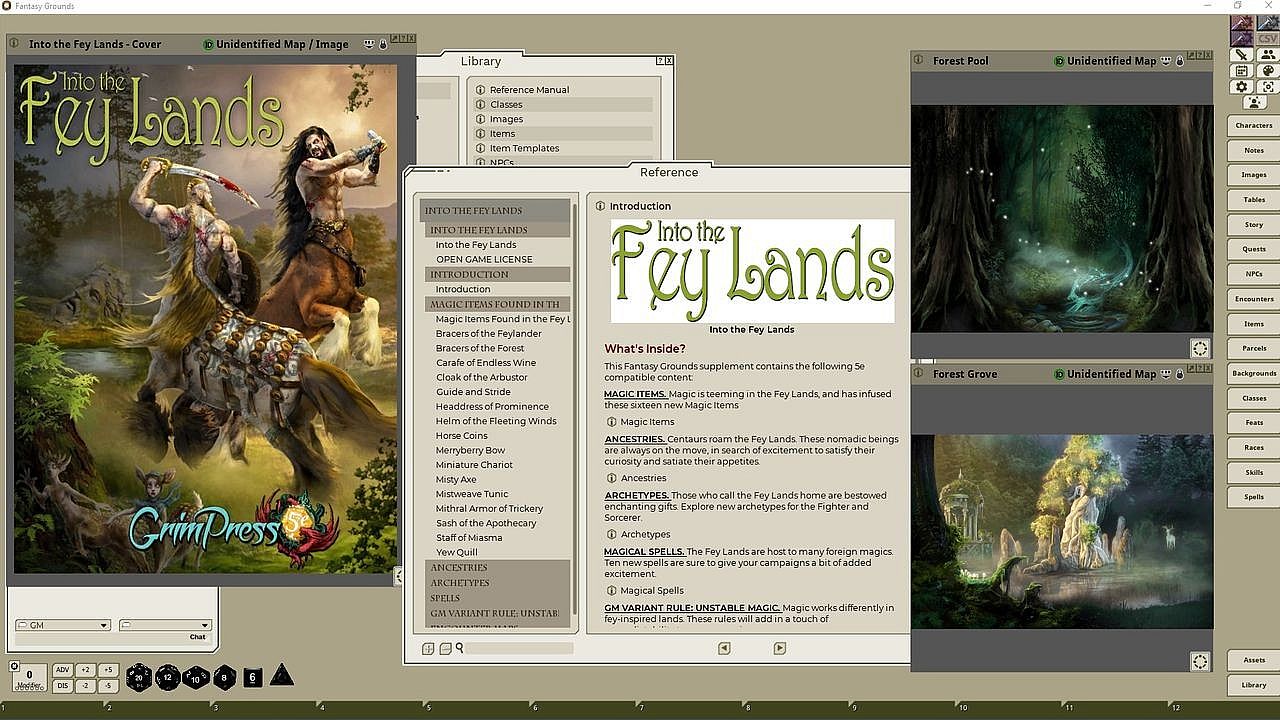Open the Encounters sidebar button
The width and height of the screenshot is (1280, 720).
pos(1254,299)
